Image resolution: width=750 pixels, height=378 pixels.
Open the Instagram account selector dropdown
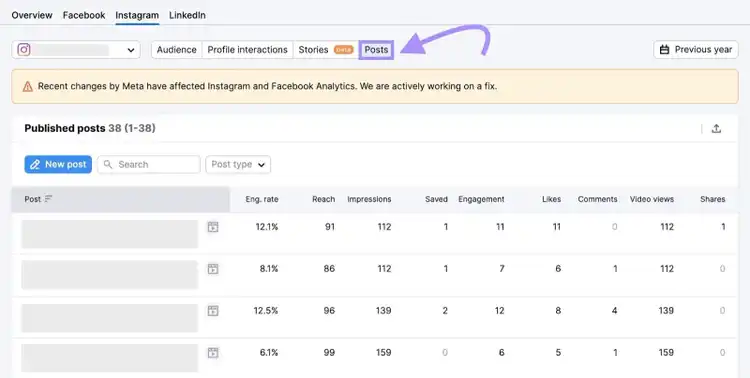click(x=76, y=50)
